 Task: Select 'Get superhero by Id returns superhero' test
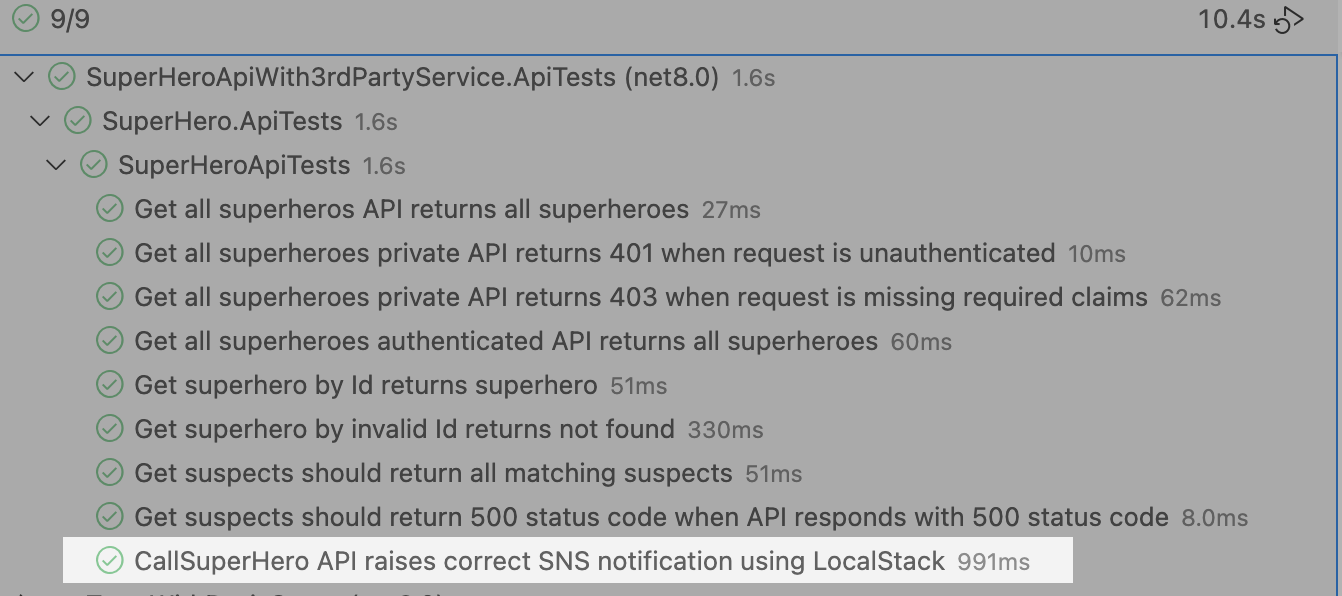pos(366,386)
